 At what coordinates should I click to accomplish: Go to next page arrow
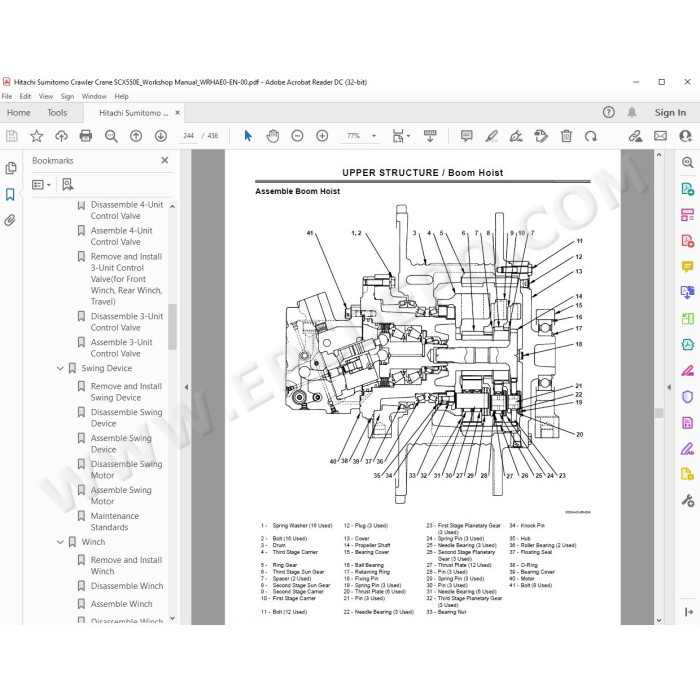(x=161, y=136)
